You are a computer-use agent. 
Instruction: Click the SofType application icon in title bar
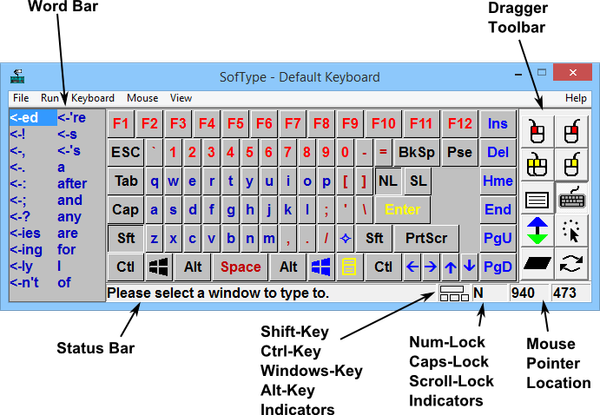18,76
